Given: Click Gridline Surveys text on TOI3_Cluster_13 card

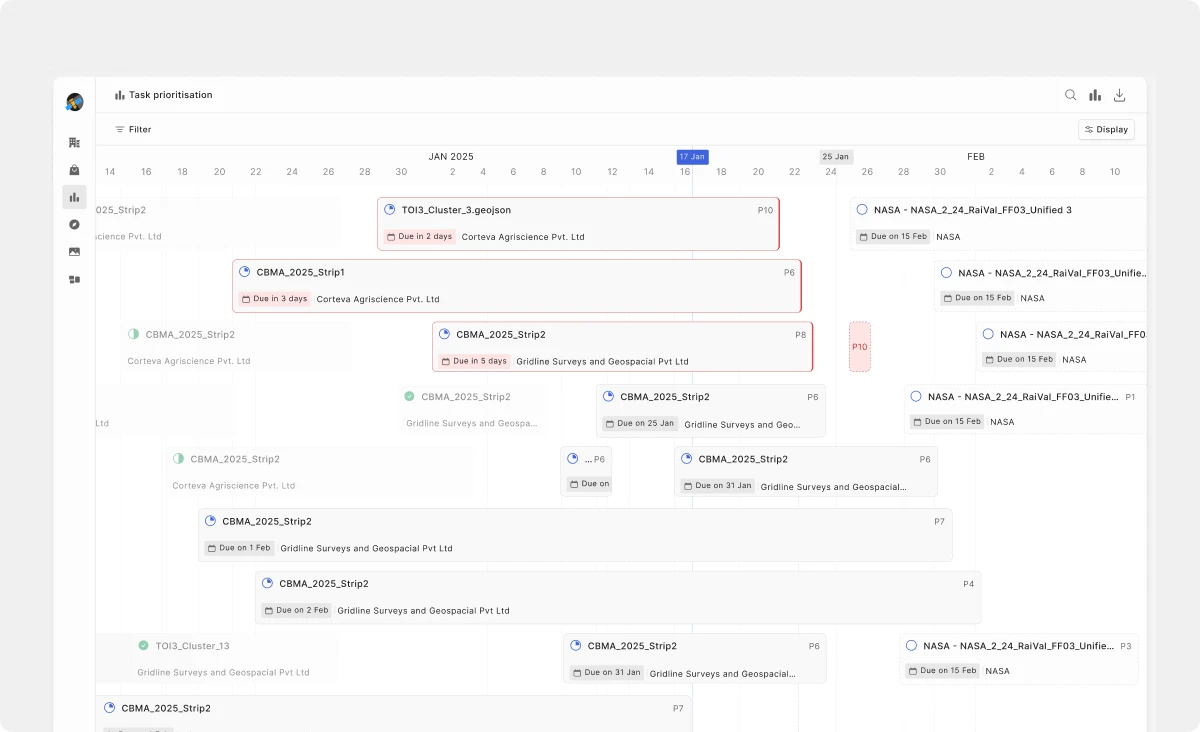Looking at the screenshot, I should click(x=223, y=672).
